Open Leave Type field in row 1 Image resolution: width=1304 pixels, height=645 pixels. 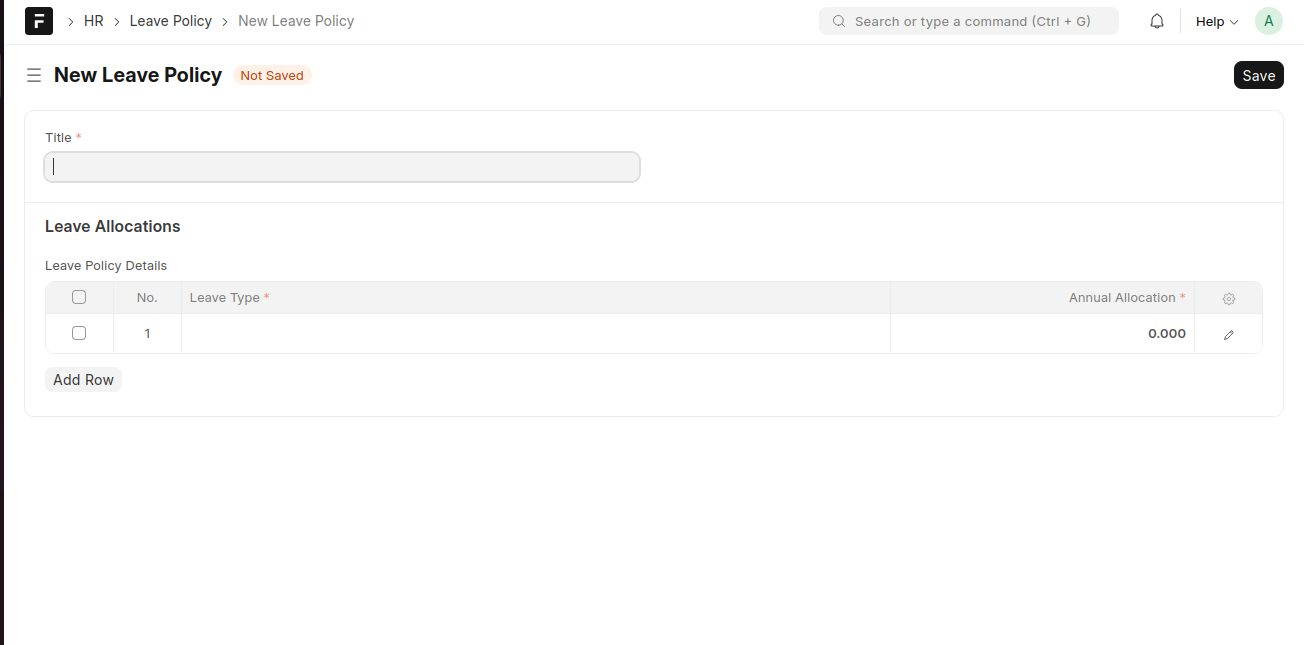[535, 334]
